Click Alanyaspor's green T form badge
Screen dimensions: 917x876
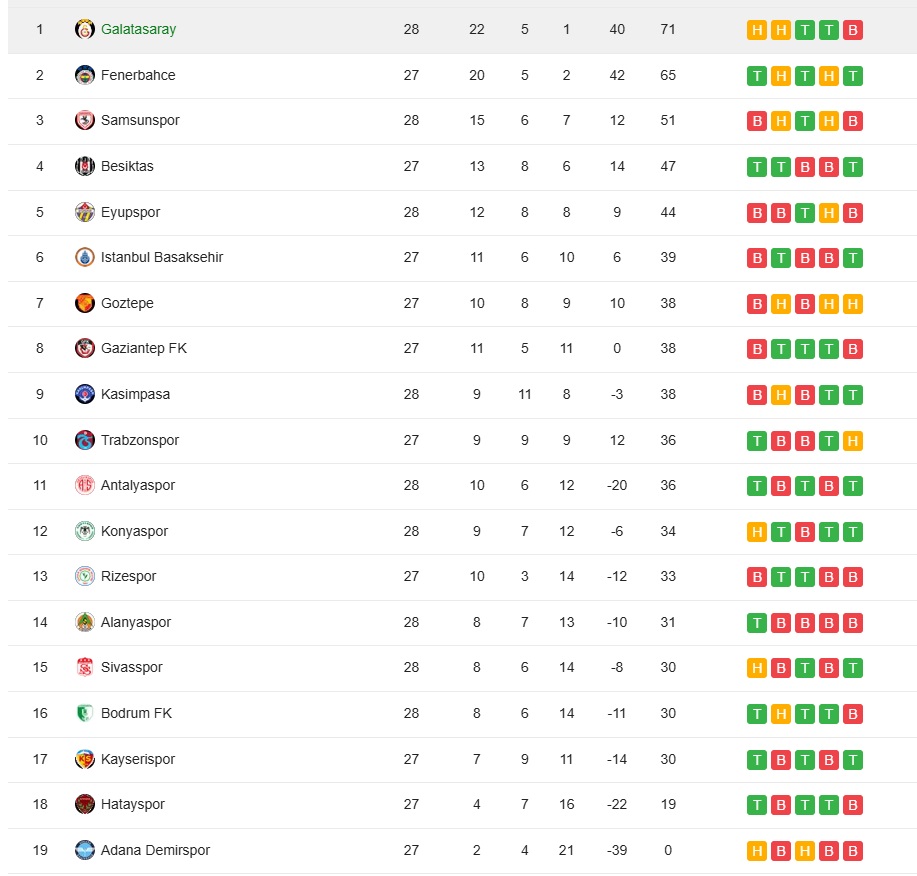click(757, 623)
